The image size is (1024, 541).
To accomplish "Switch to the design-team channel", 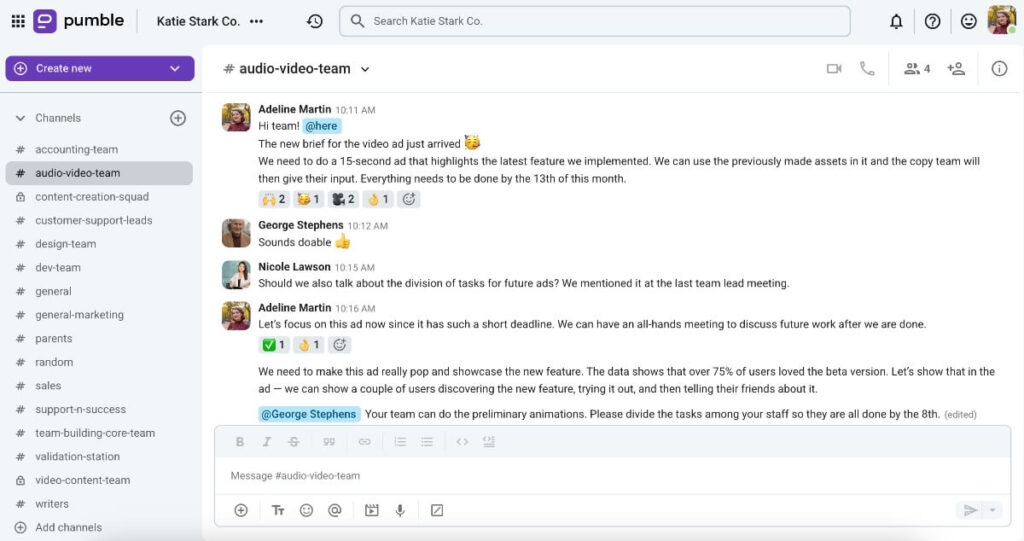I will (66, 244).
